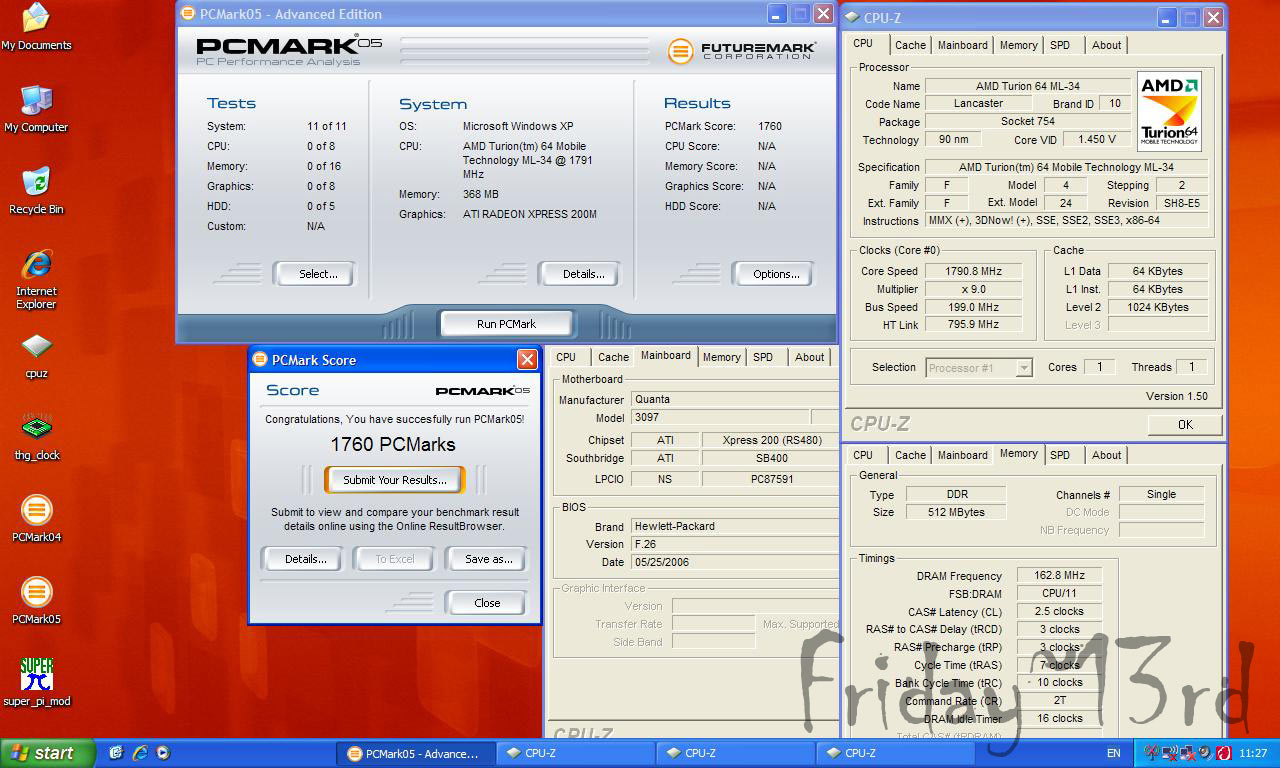Switch to Mainboard tab in CPU-Z Processor window

[x=962, y=45]
